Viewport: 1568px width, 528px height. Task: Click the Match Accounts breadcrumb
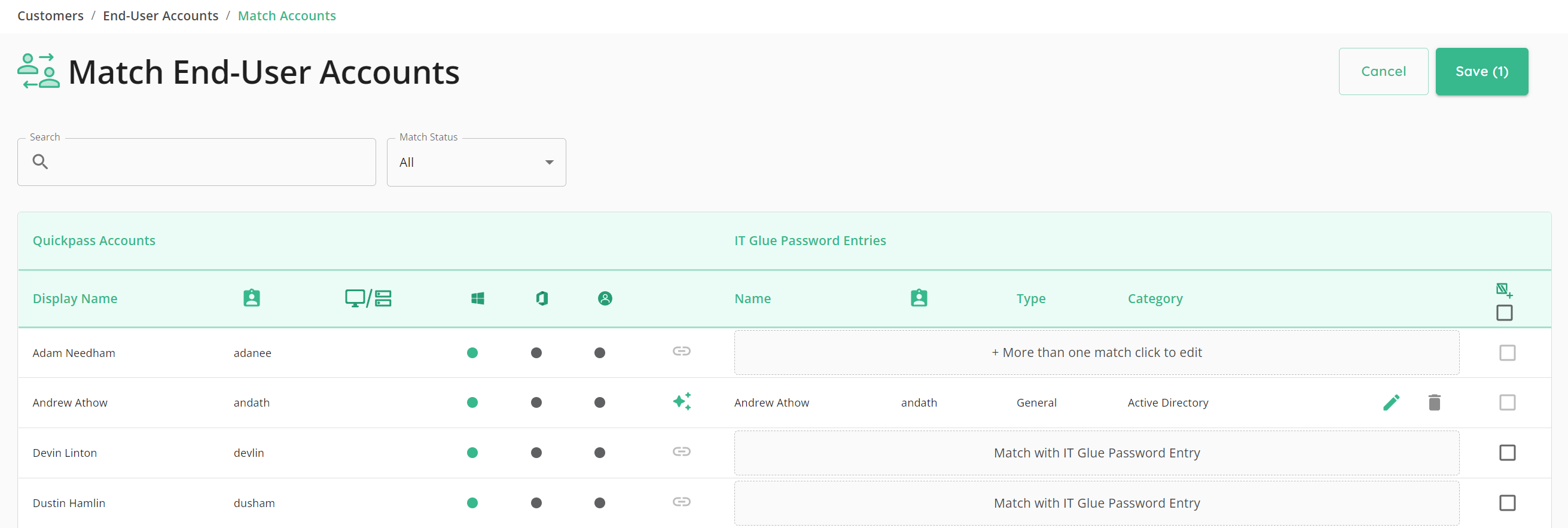[x=286, y=16]
